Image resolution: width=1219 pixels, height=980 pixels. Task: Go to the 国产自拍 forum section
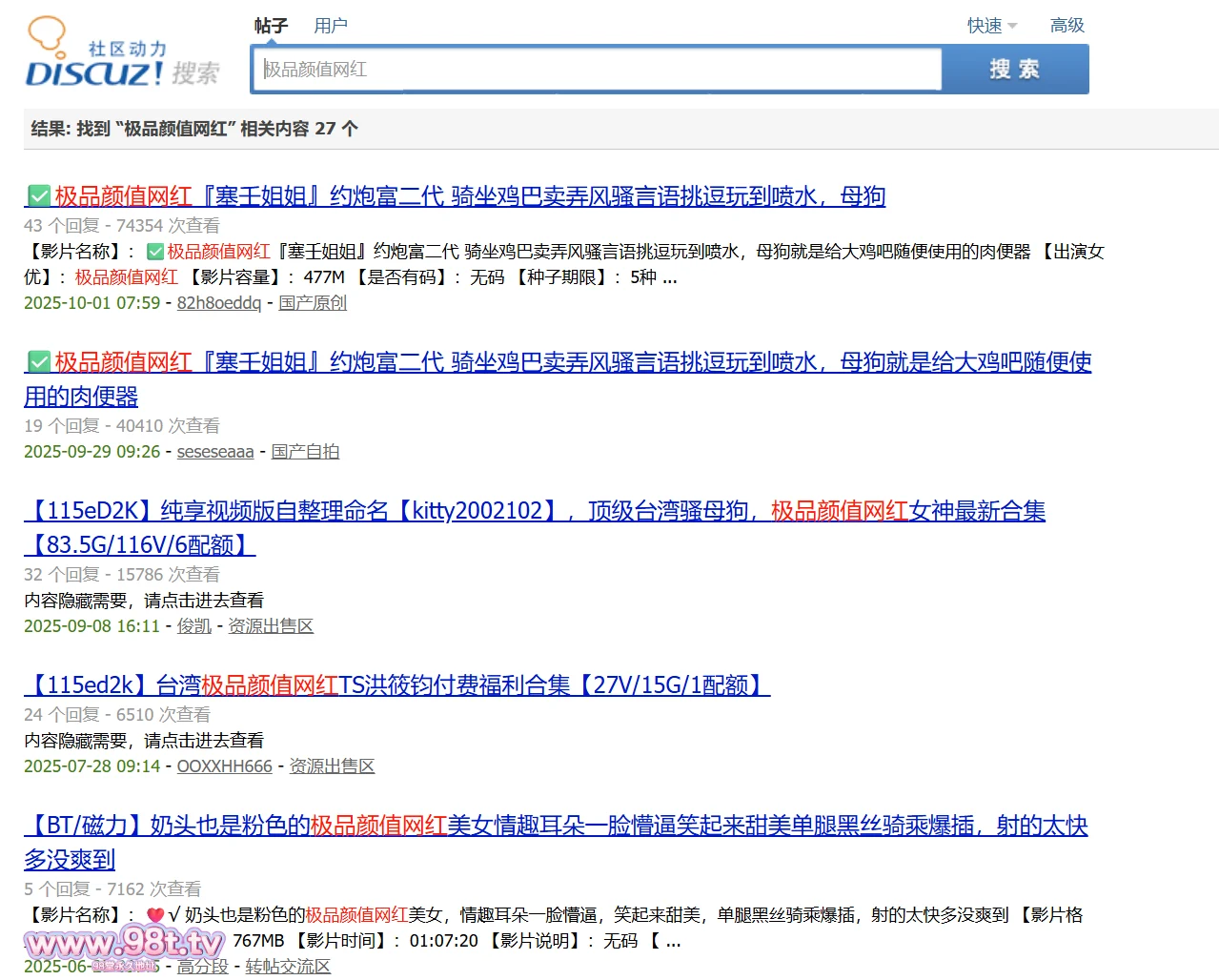[x=305, y=452]
